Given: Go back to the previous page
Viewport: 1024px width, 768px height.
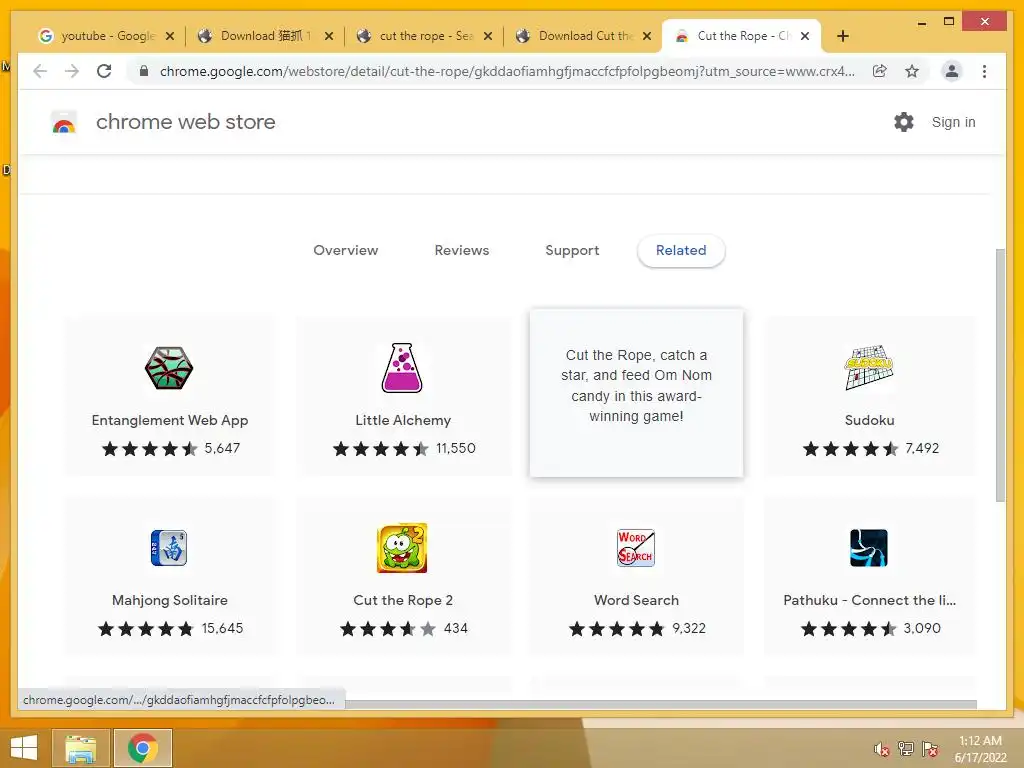Looking at the screenshot, I should (x=40, y=71).
